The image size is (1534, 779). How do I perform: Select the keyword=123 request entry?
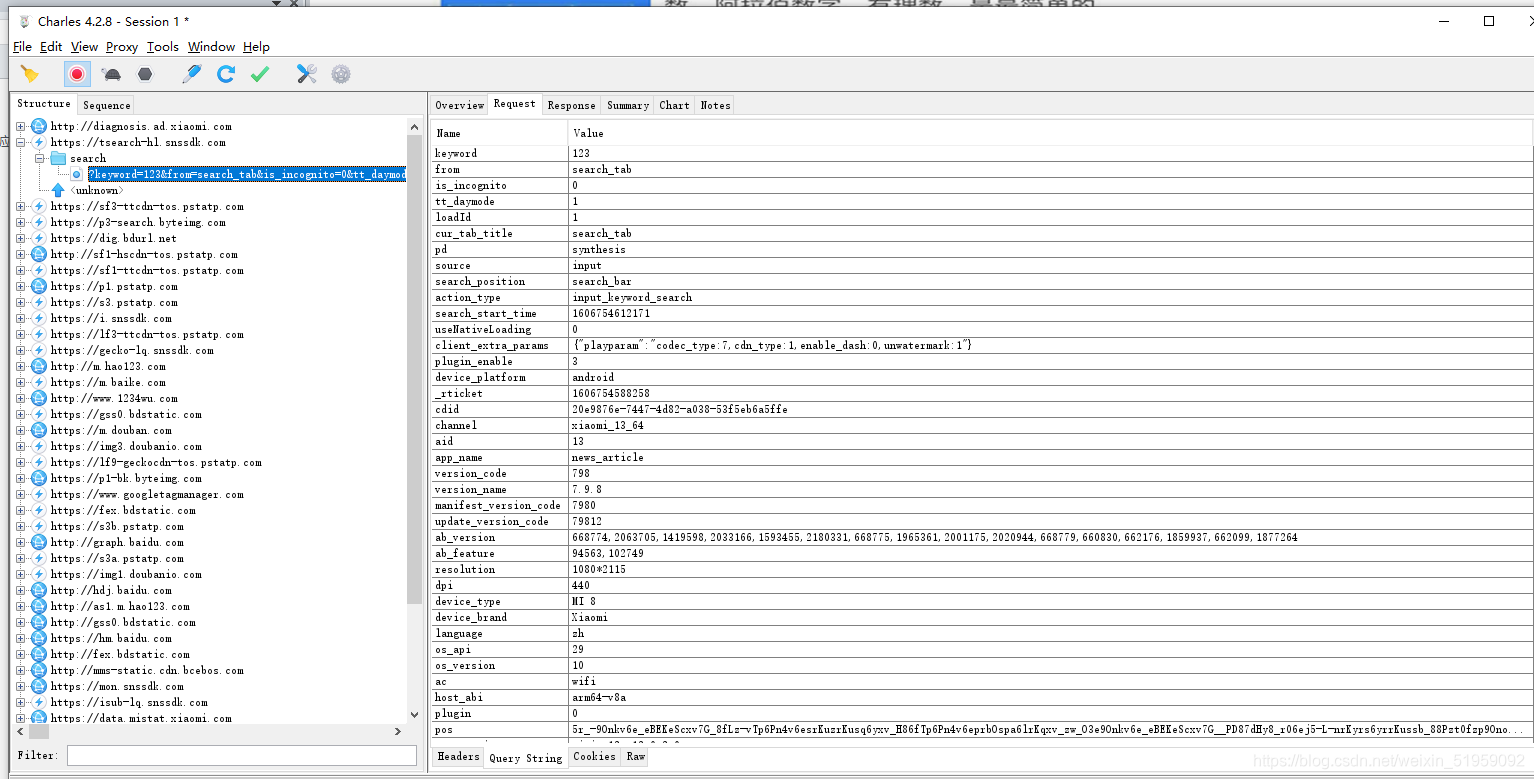point(246,174)
